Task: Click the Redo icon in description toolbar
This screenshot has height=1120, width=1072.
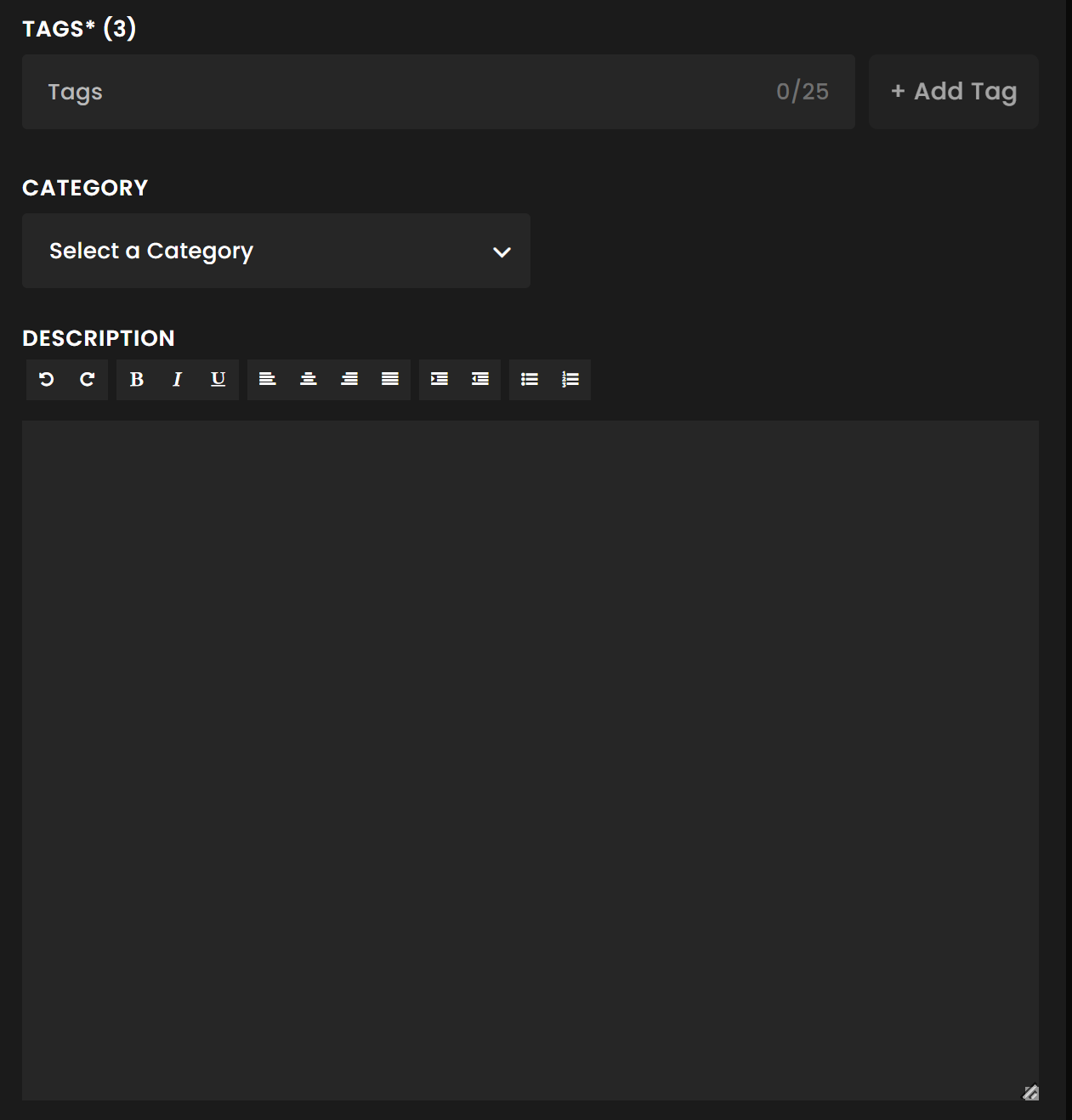Action: 88,379
